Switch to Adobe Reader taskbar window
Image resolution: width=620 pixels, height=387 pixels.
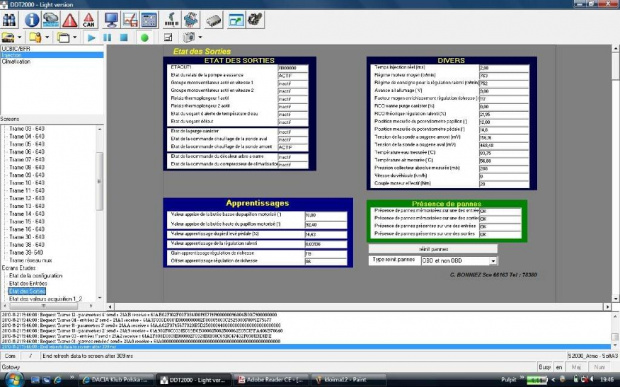(271, 380)
